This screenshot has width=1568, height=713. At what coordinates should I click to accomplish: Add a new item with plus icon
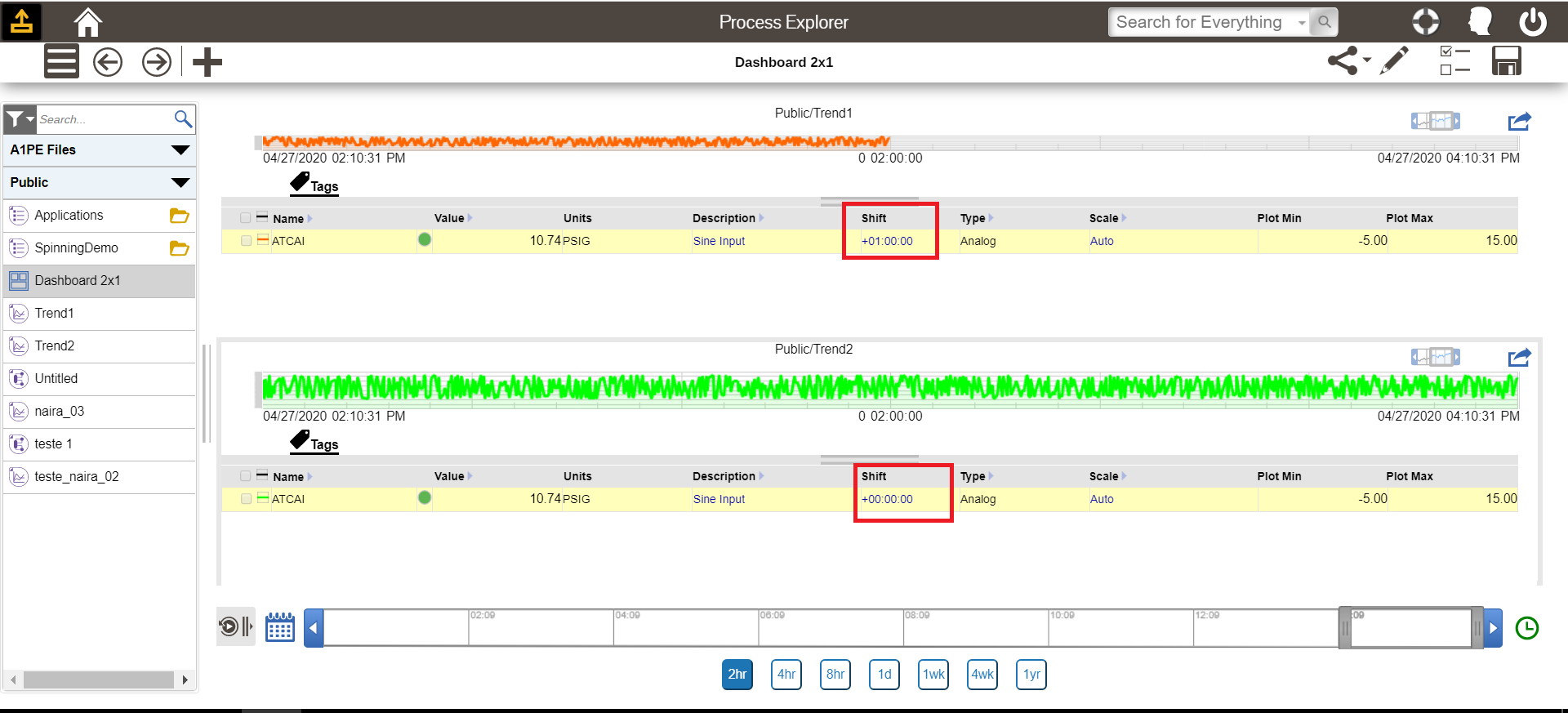pos(207,62)
